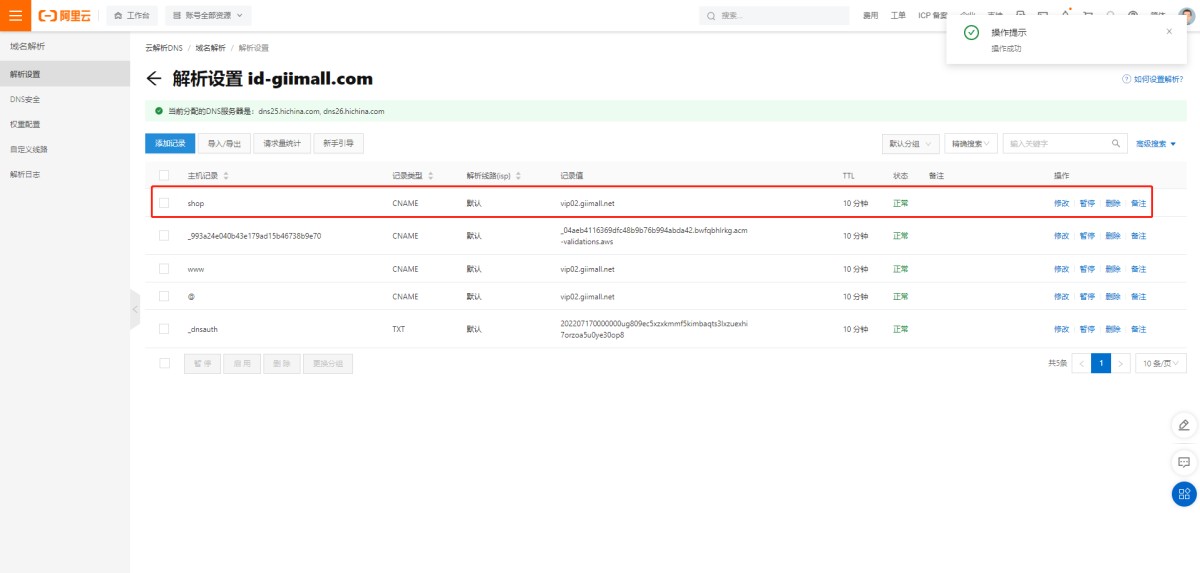Click the back arrow beside 解析设置 title
This screenshot has height=573, width=1200.
coord(153,79)
